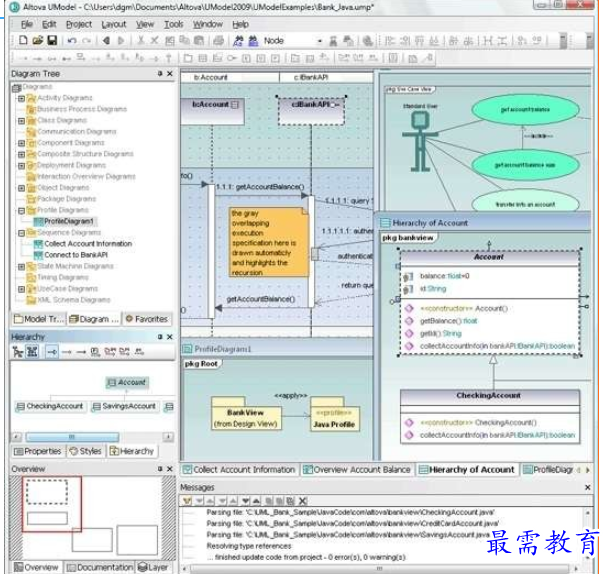Open the Node search-scope dropdown
Screen dimensions: 608x574
[x=320, y=41]
